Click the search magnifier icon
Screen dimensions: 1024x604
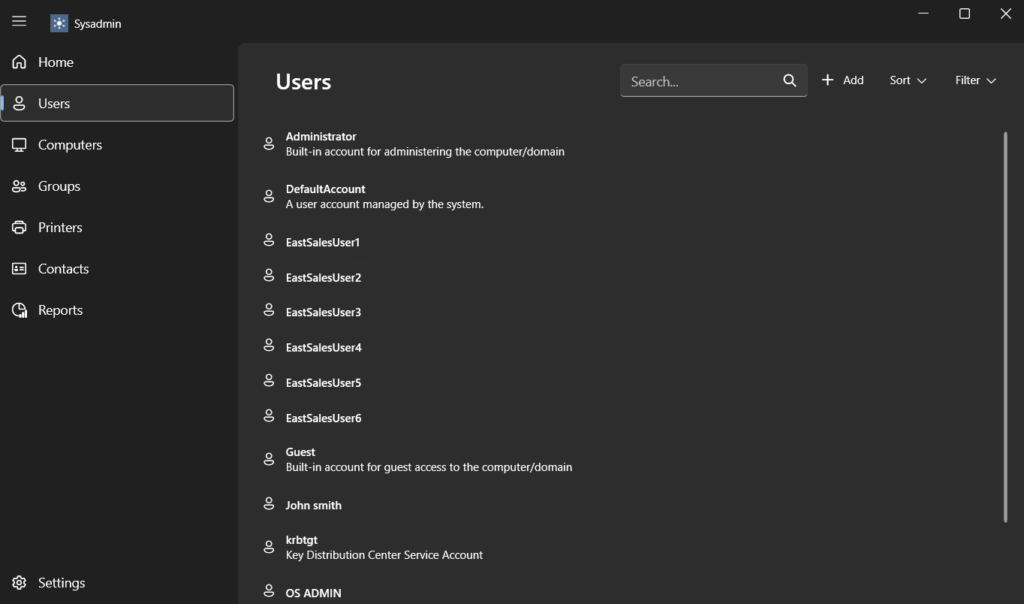coord(790,81)
